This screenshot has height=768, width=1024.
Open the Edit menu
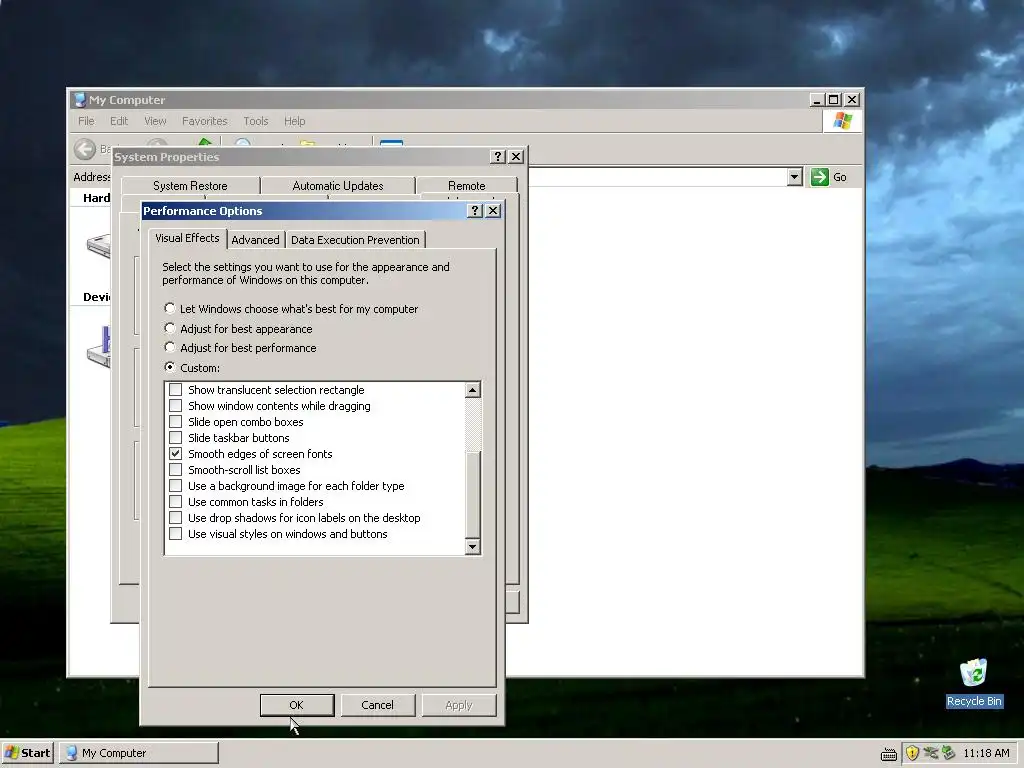coord(119,121)
